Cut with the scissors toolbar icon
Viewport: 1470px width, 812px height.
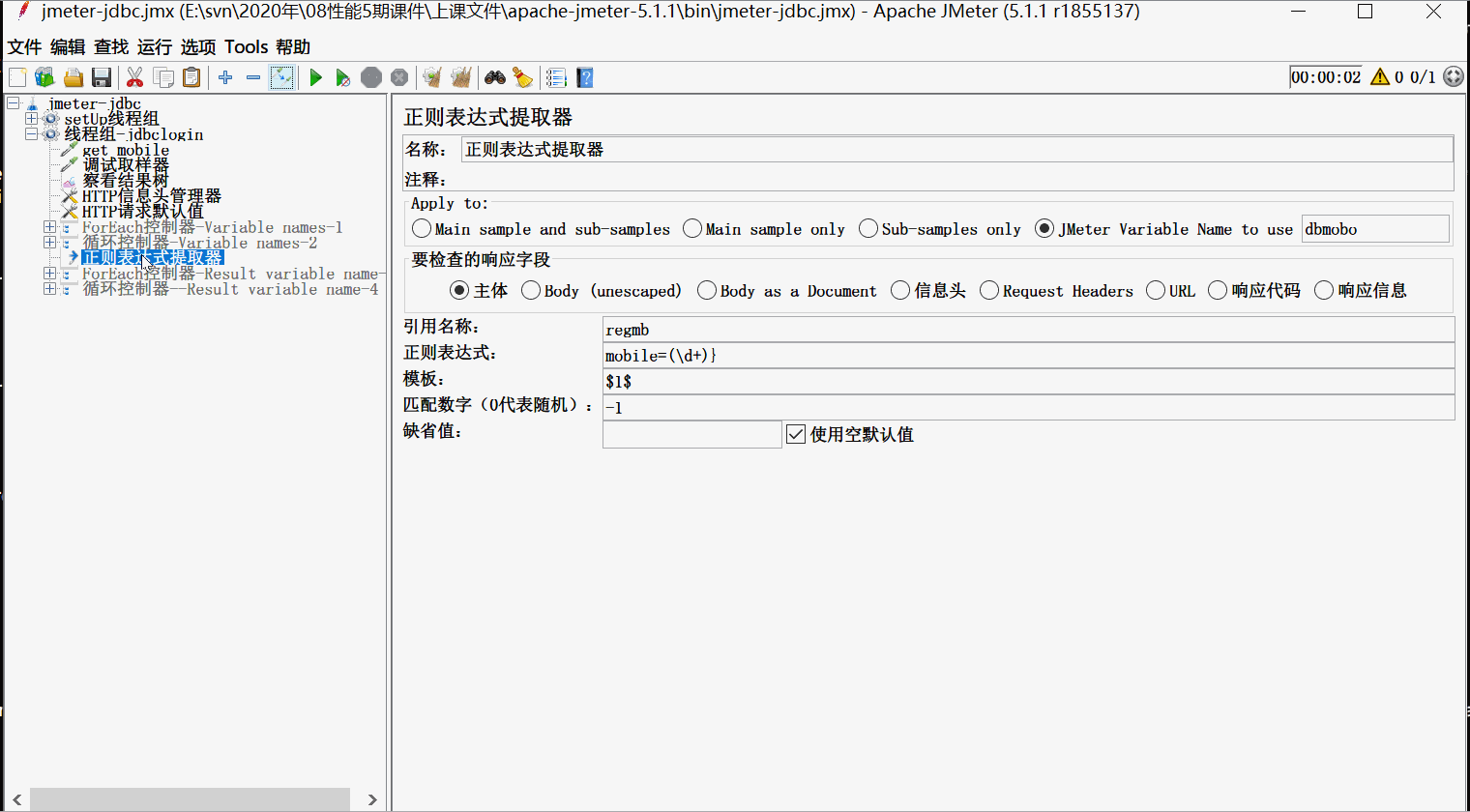click(x=135, y=77)
